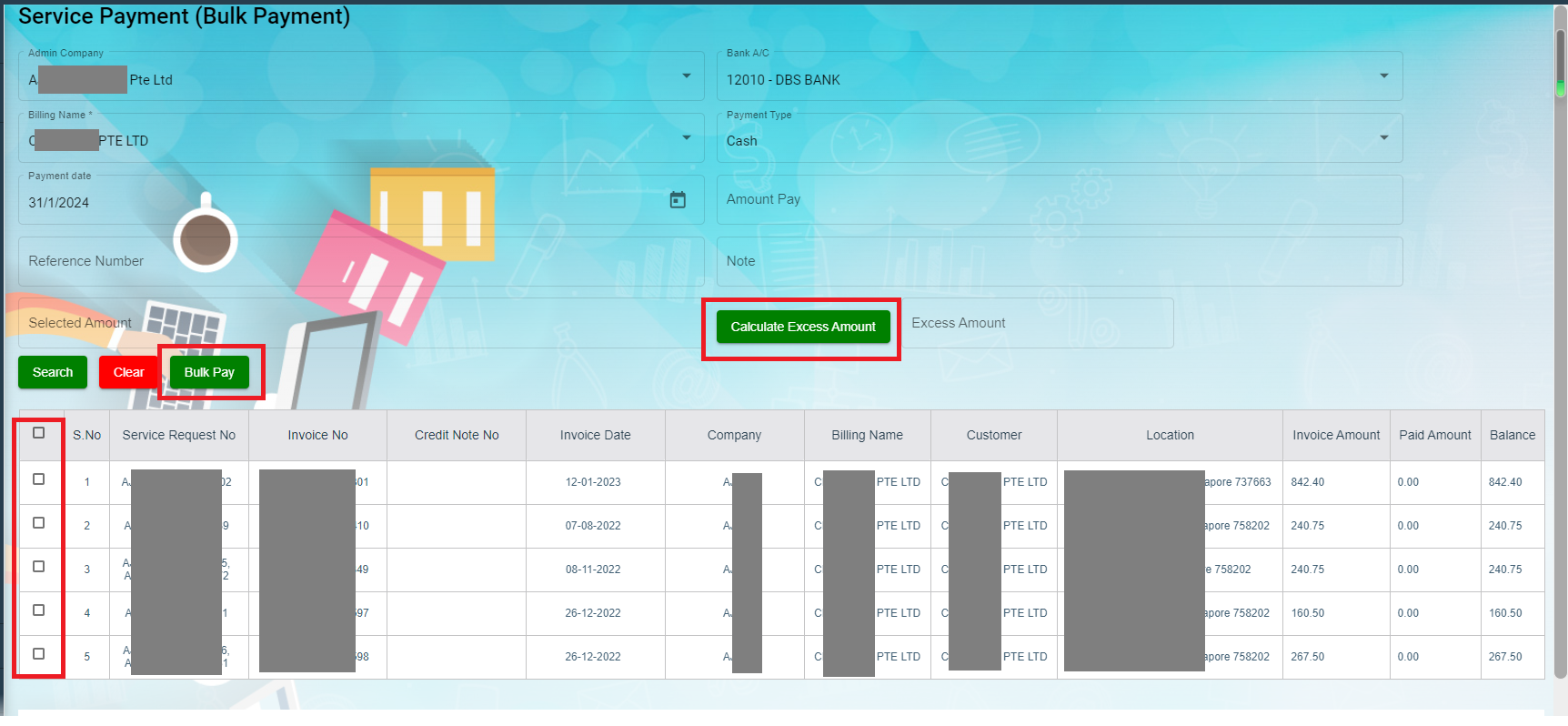Open the Billing Name dropdown arrow
The image size is (1568, 726).
tap(687, 138)
